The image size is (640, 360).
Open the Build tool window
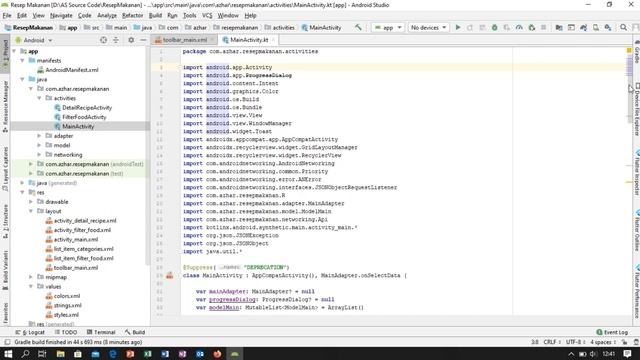click(x=135, y=332)
